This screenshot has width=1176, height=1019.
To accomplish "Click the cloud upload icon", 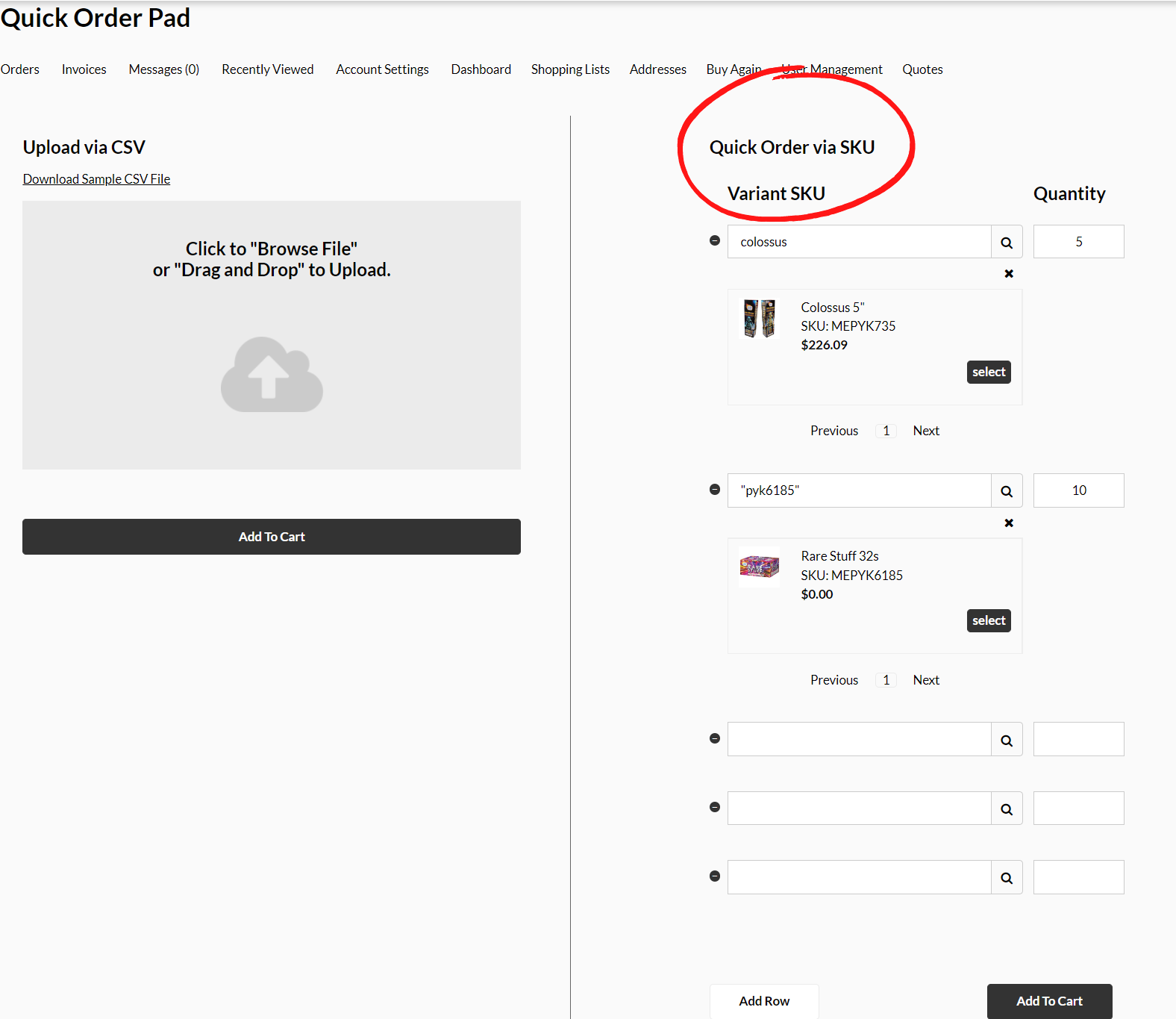I will coord(272,375).
